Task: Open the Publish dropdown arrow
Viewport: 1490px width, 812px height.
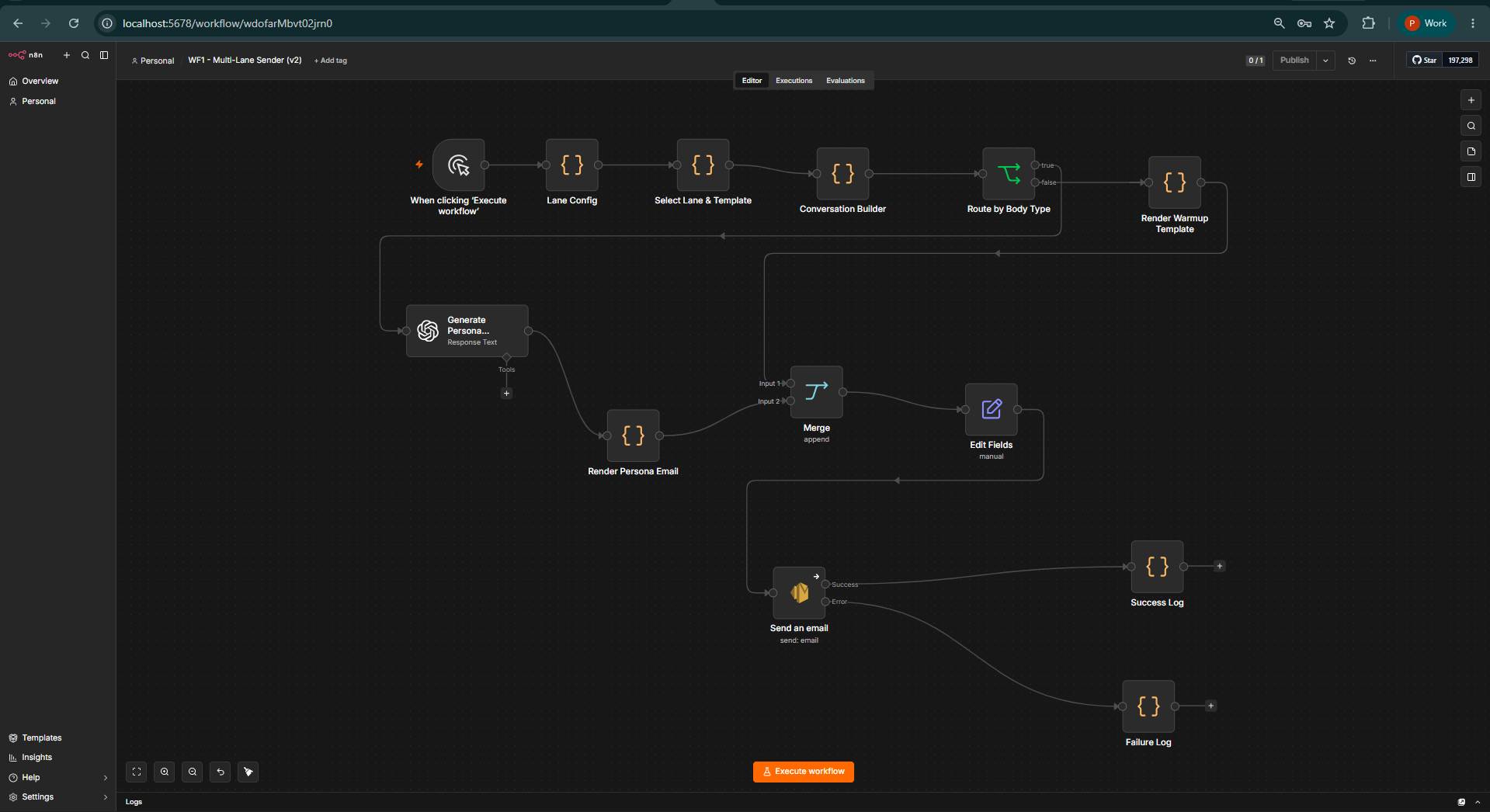Action: click(1325, 61)
